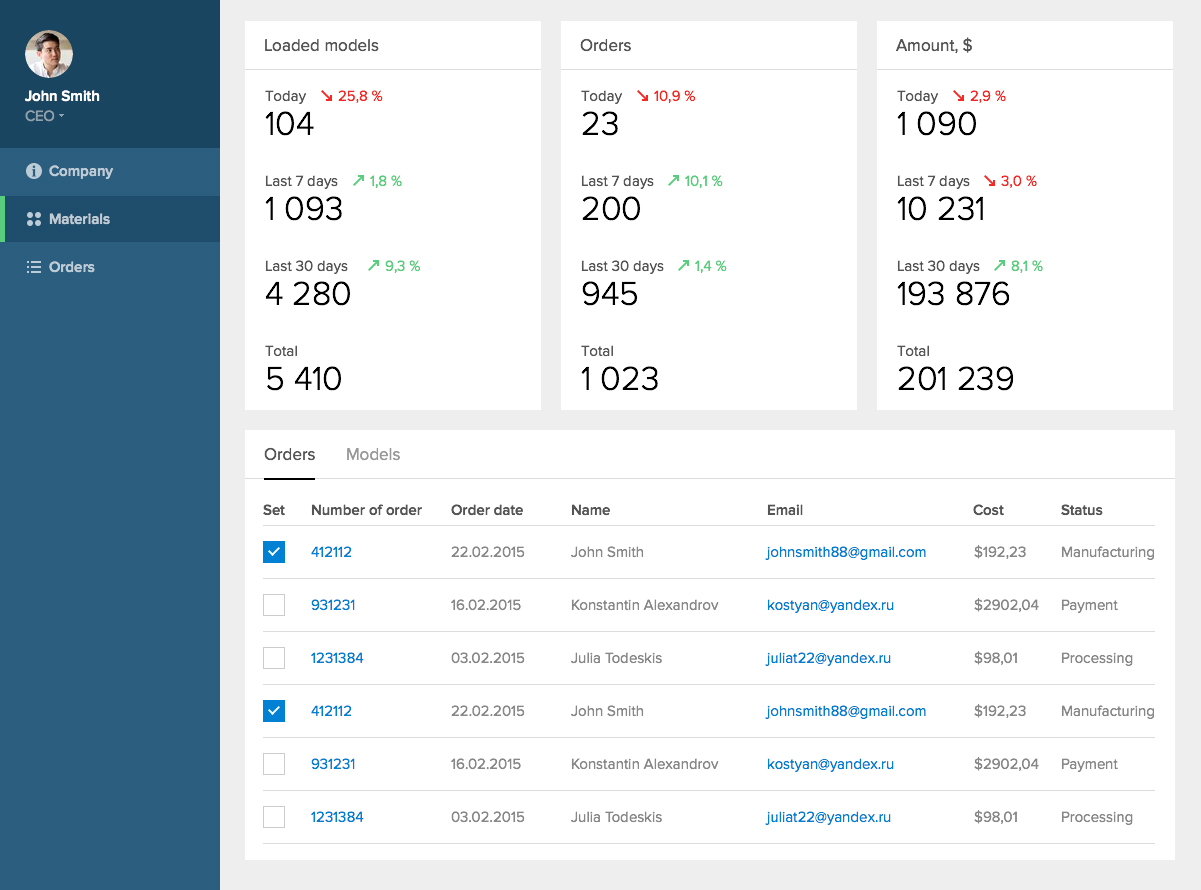Click John Smith's profile avatar

pos(49,54)
